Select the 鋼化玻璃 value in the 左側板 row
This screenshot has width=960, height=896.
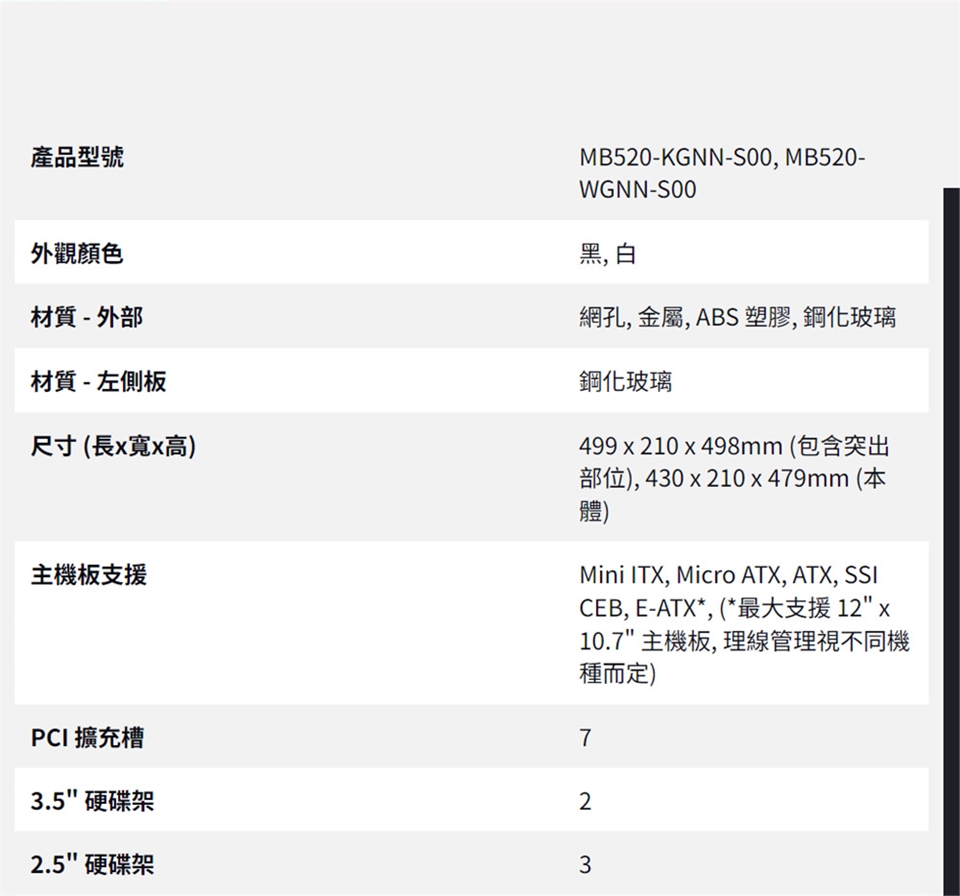(x=625, y=381)
